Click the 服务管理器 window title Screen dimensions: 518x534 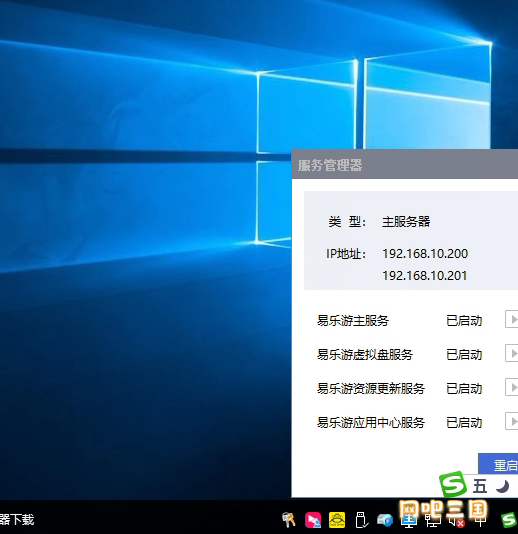(330, 165)
